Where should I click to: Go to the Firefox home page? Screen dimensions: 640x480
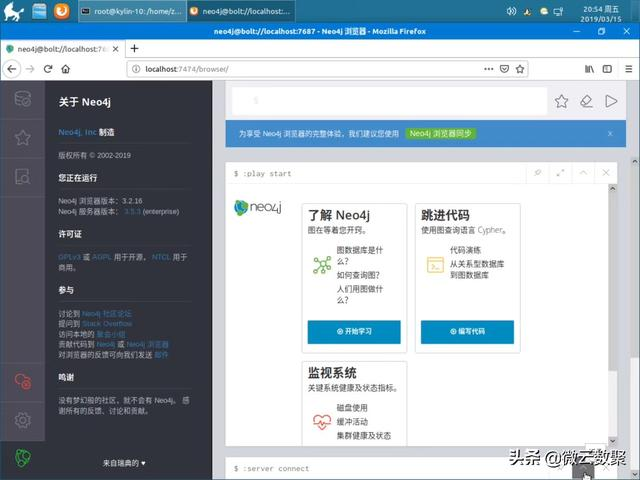coord(65,69)
